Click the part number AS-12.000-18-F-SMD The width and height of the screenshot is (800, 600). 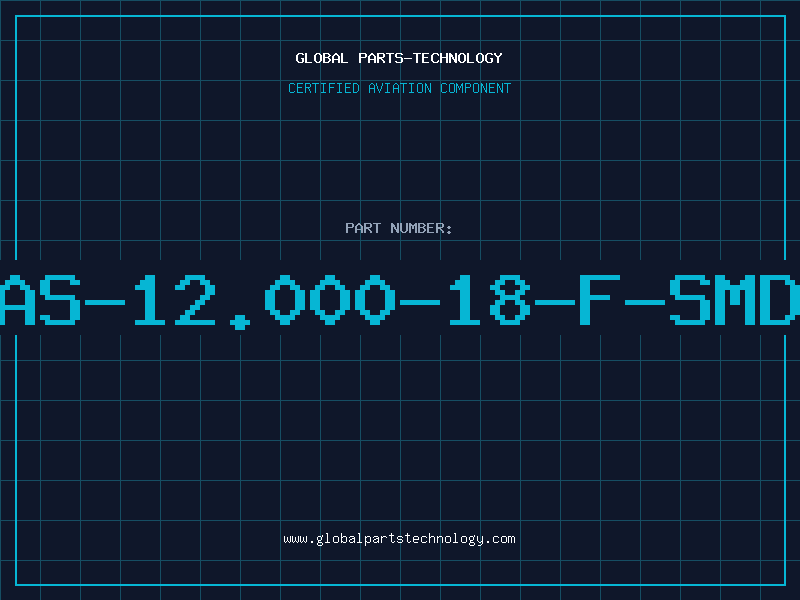400,301
